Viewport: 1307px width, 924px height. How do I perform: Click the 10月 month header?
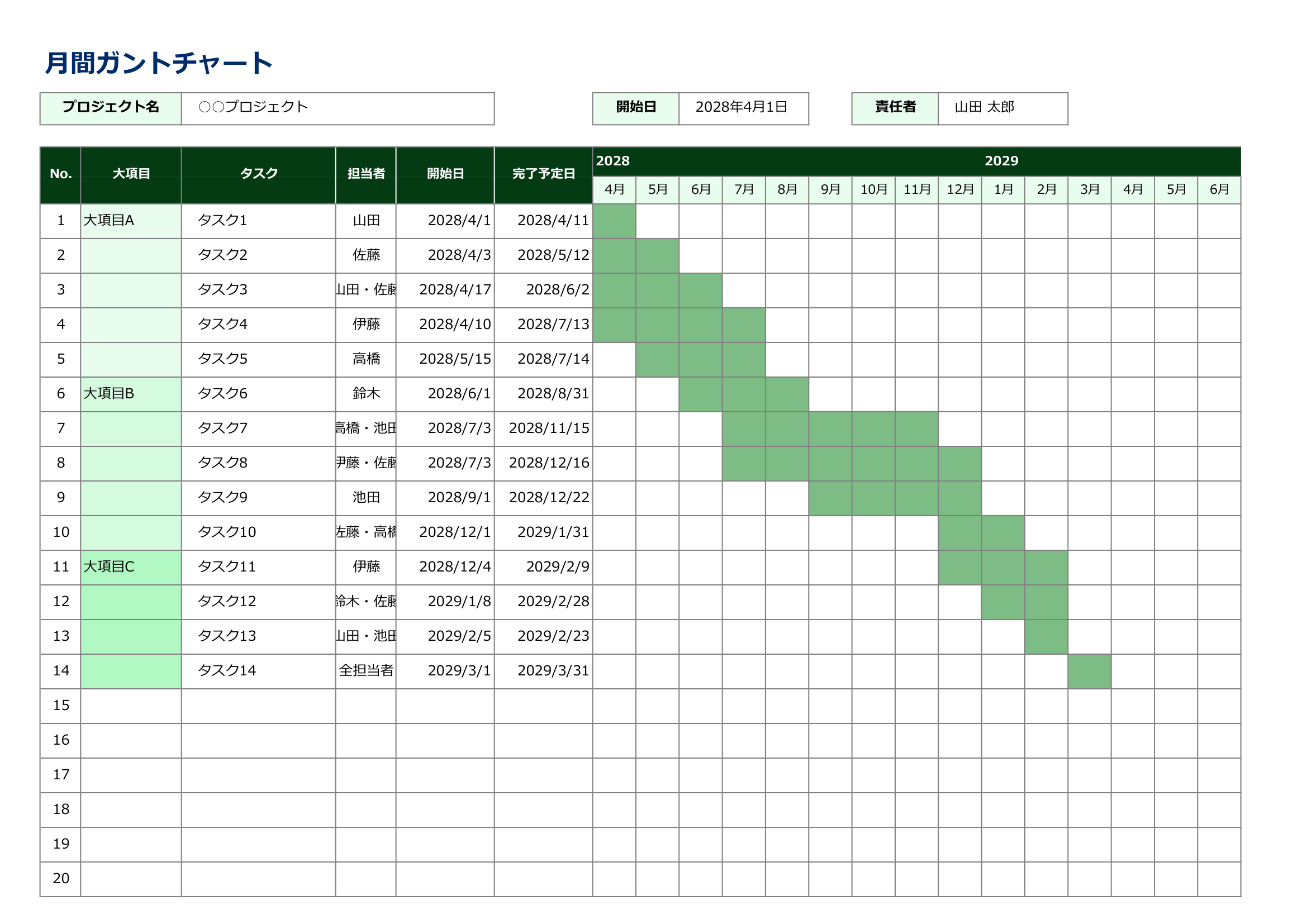874,189
